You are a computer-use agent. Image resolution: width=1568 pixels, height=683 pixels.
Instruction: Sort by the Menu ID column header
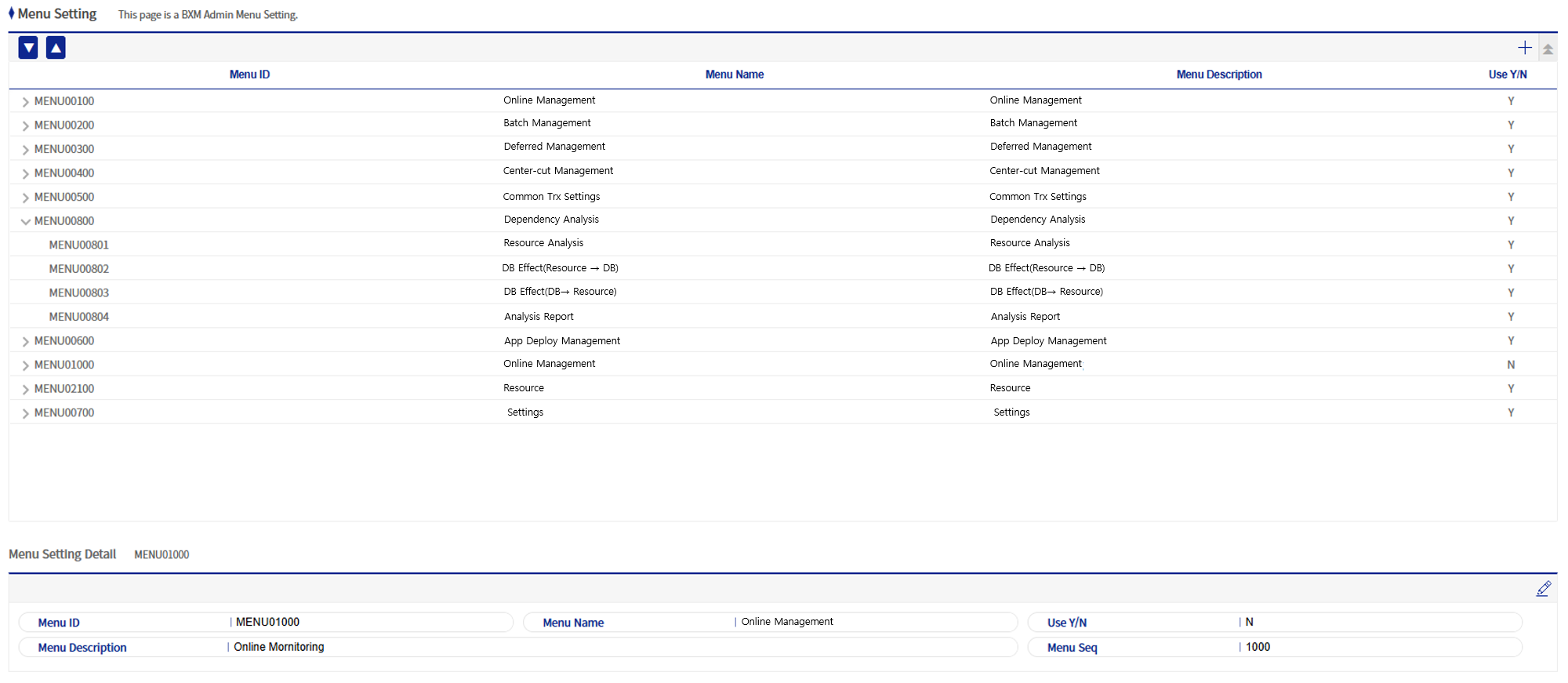tap(249, 74)
